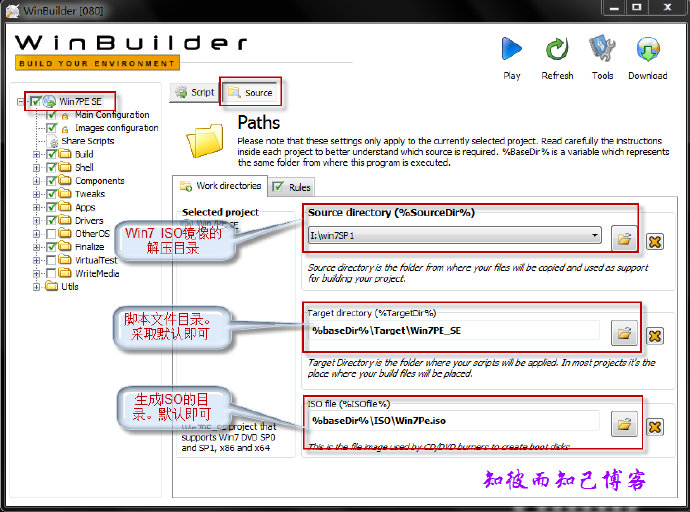This screenshot has width=690, height=512.
Task: Toggle the Images configuration checkbox
Action: [x=51, y=128]
